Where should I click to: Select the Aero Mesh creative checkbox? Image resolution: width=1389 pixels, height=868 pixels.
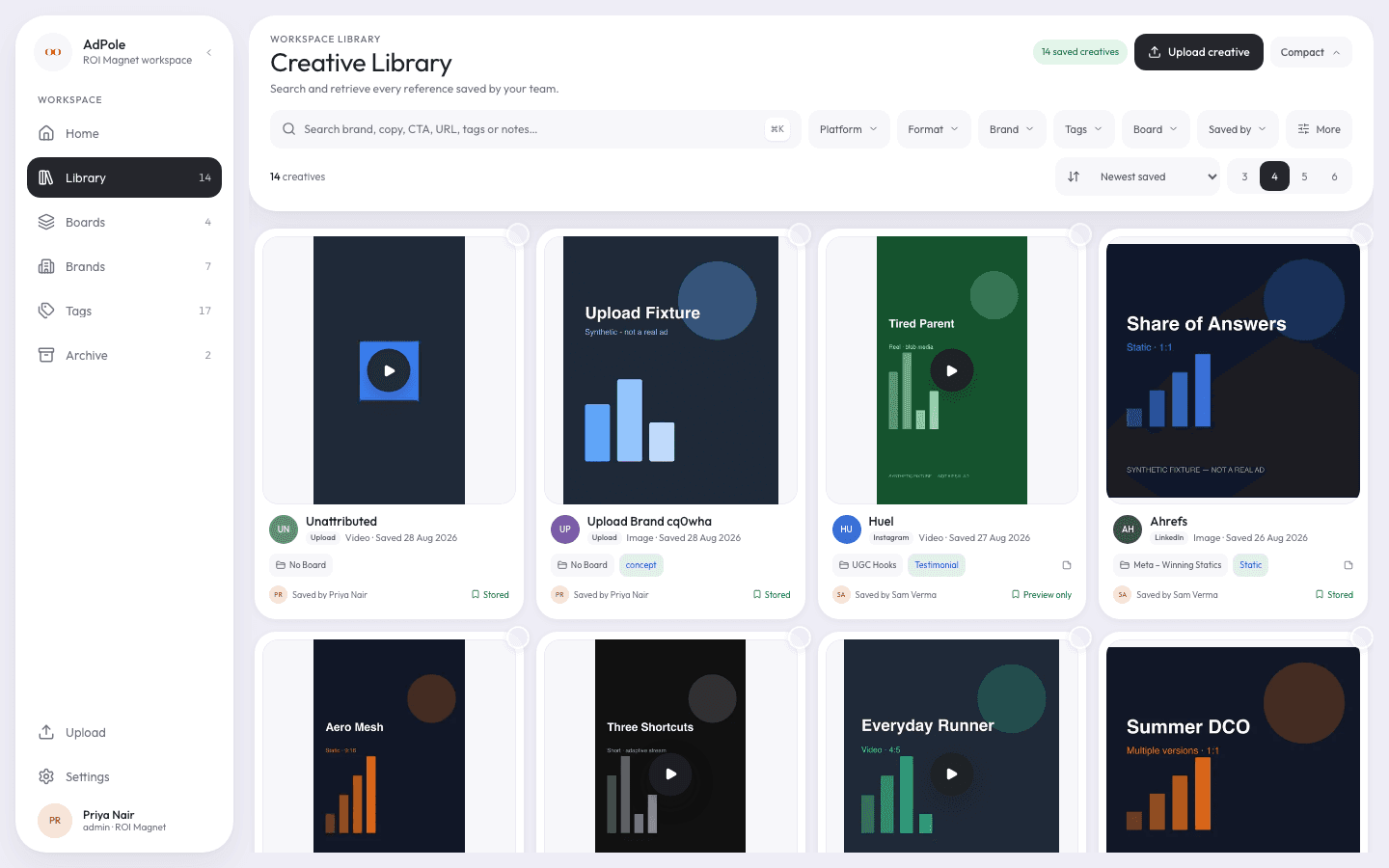518,637
